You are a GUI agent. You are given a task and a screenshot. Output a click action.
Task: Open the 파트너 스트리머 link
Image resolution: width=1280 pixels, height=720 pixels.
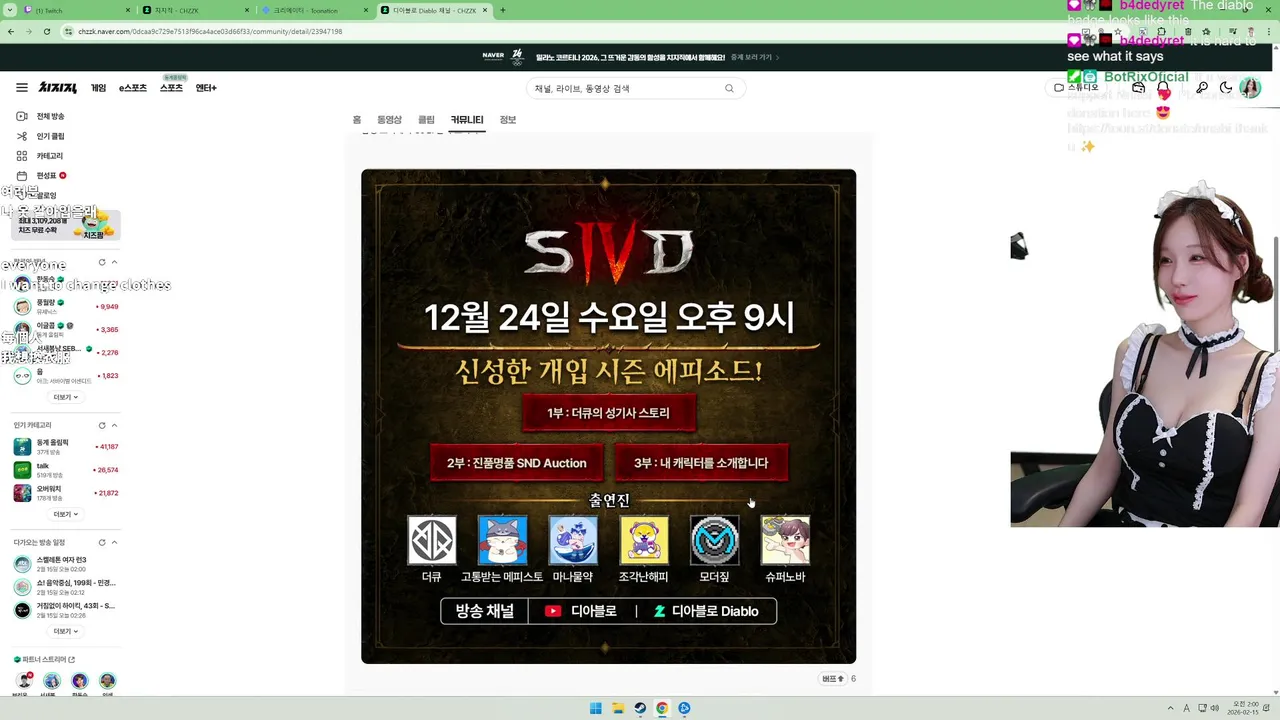45,660
